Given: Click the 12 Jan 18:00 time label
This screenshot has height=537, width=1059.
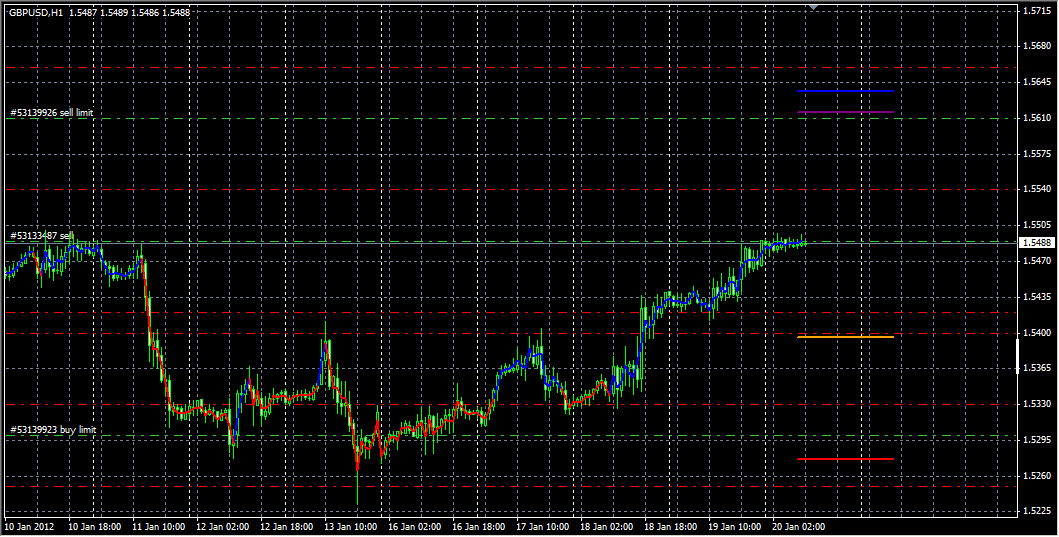Looking at the screenshot, I should coord(287,526).
